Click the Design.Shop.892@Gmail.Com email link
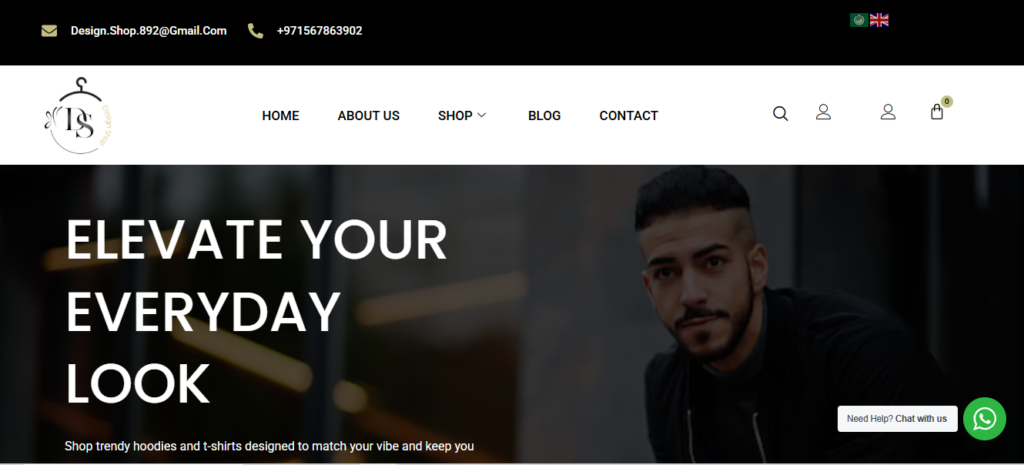 148,31
